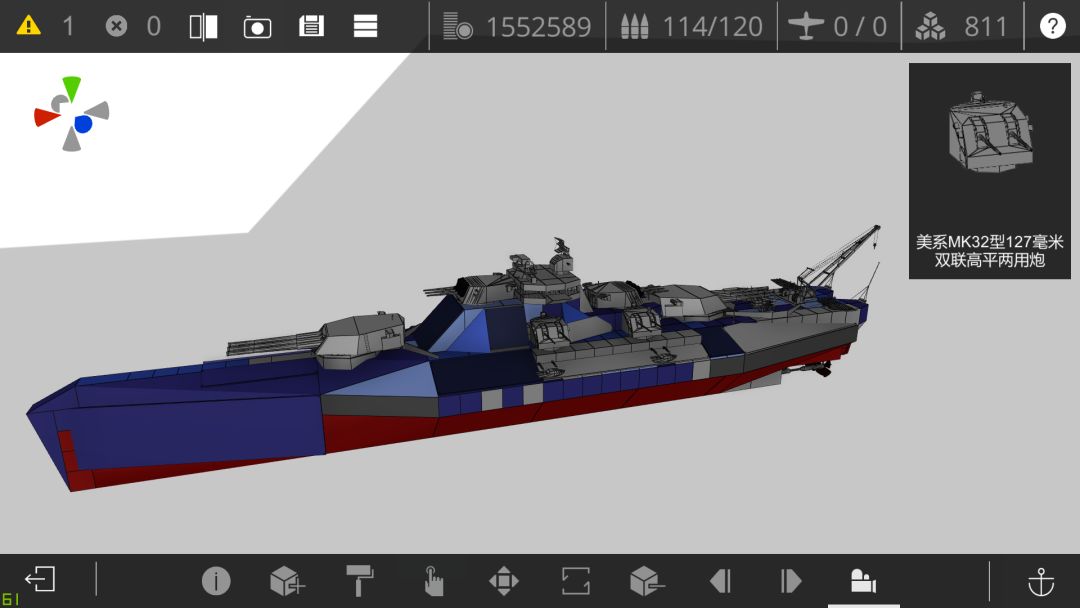1080x608 pixels.
Task: Select the pointing hand select tool
Action: (433, 580)
